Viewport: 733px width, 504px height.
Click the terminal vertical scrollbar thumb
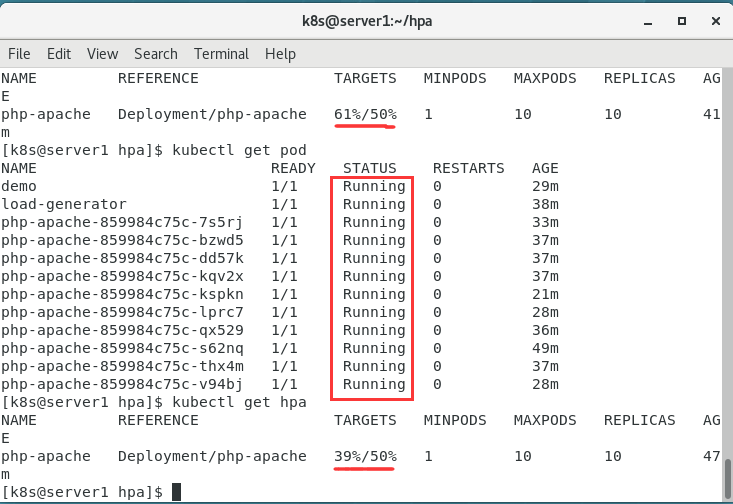[727, 479]
